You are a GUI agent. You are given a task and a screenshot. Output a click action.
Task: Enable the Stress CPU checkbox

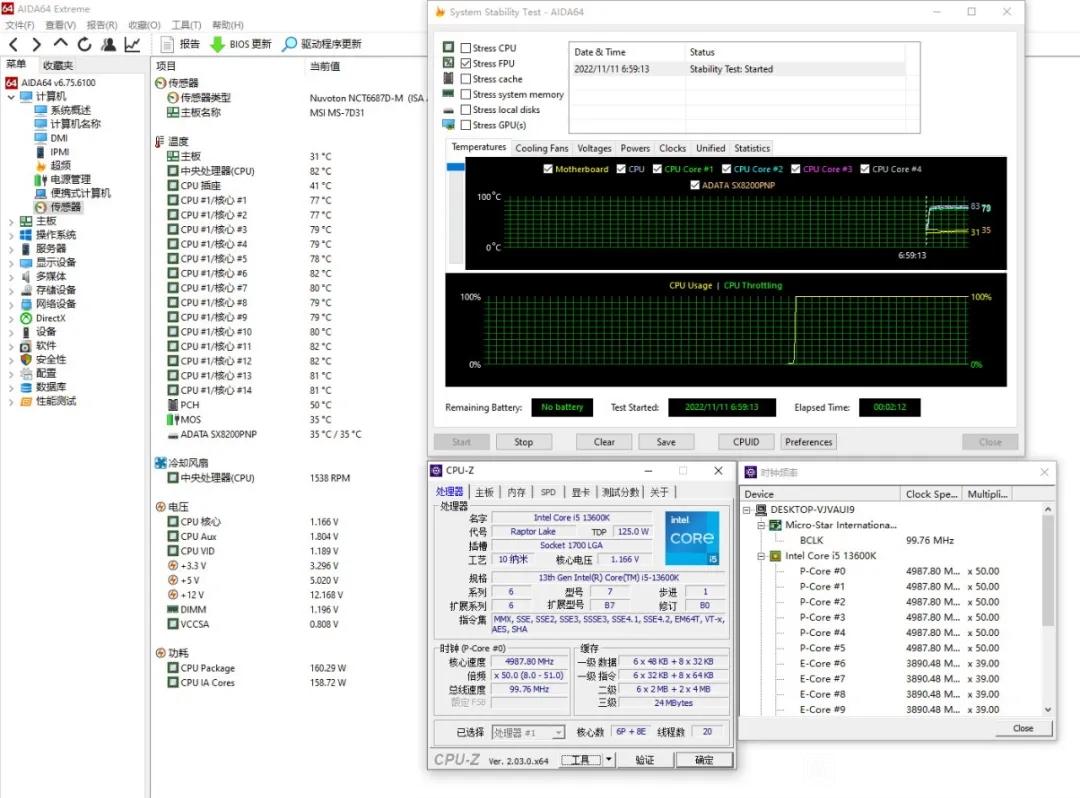[x=466, y=48]
